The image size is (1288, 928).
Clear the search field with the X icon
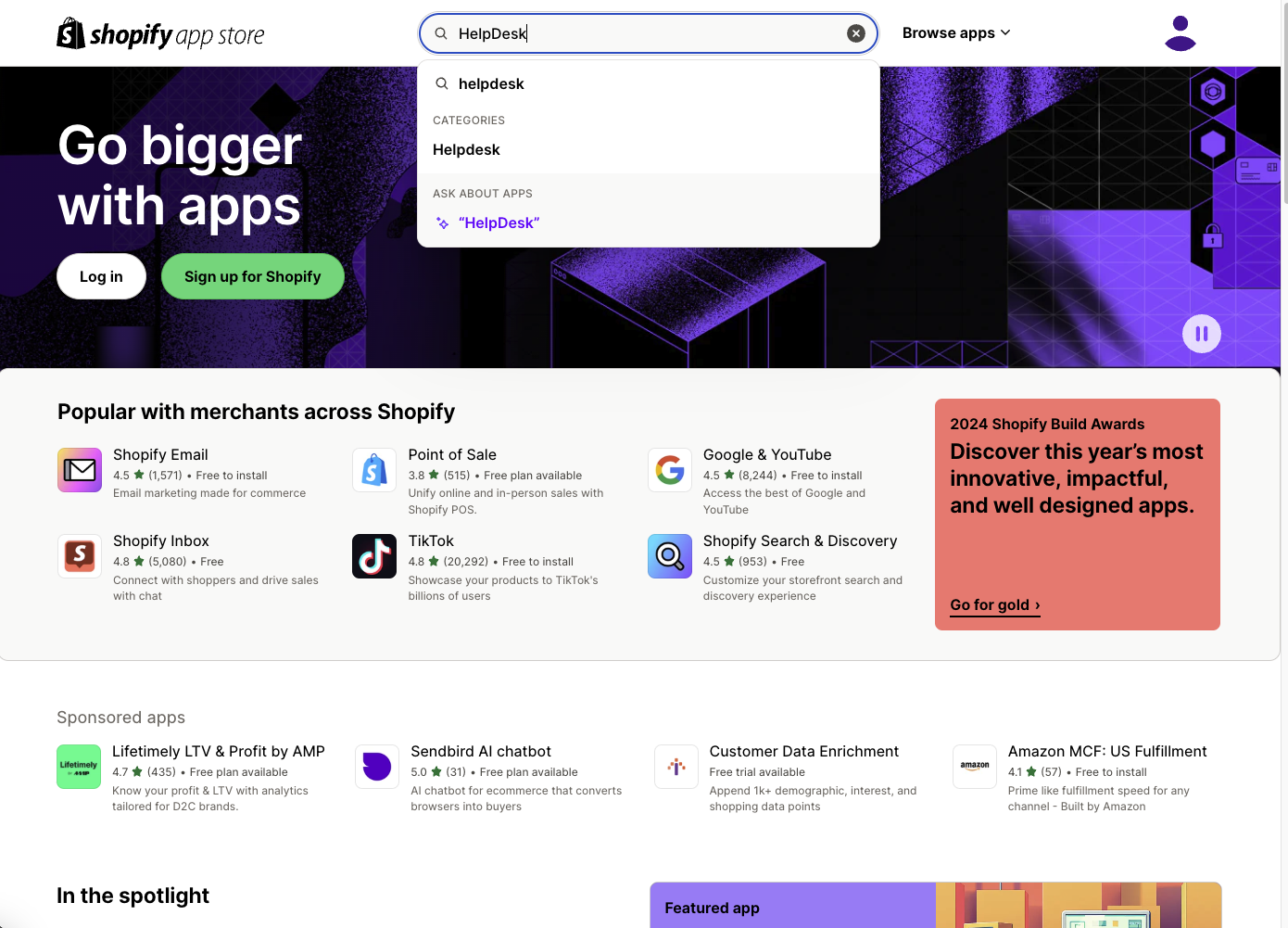(x=856, y=33)
